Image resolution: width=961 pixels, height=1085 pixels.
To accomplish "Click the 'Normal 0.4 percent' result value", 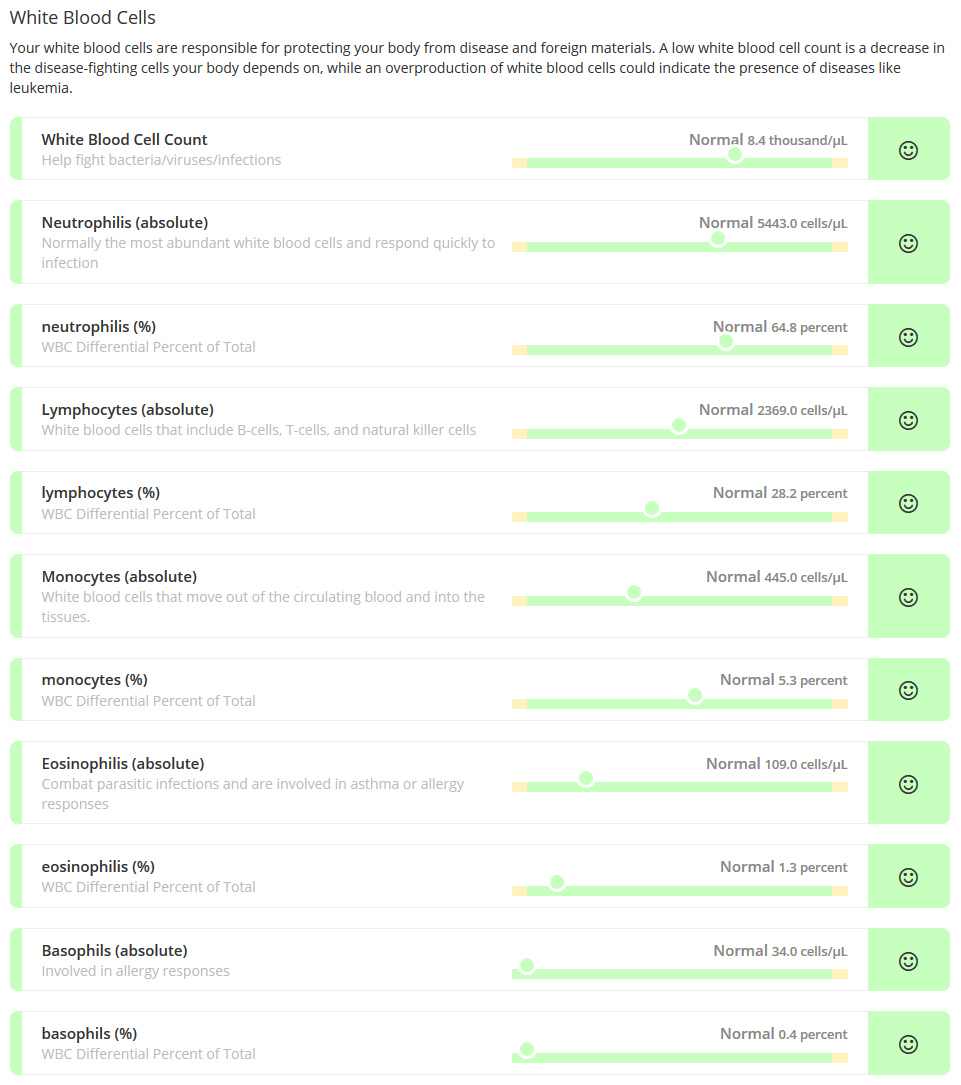I will point(784,1034).
